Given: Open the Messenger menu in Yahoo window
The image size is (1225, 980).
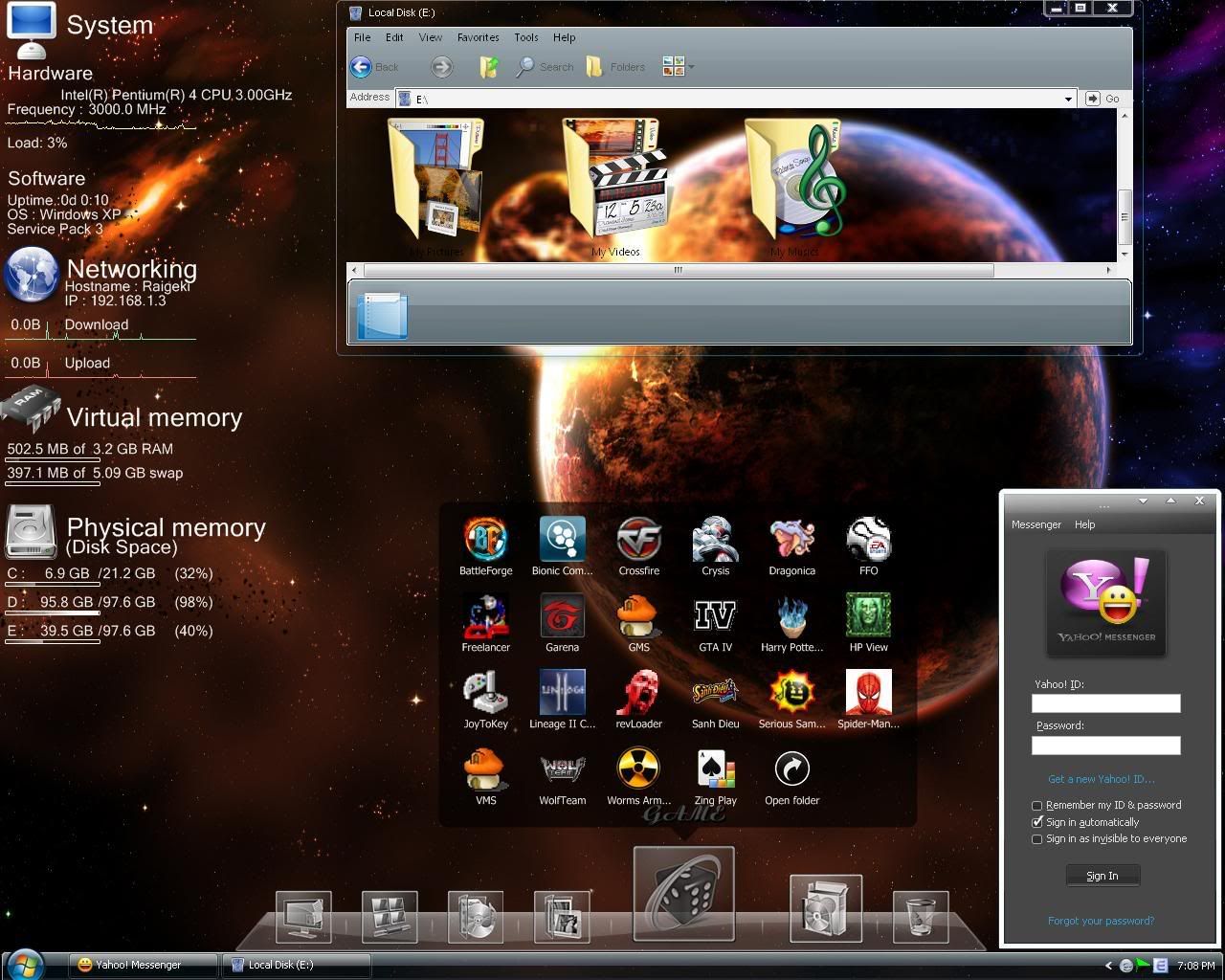Looking at the screenshot, I should [x=1036, y=524].
